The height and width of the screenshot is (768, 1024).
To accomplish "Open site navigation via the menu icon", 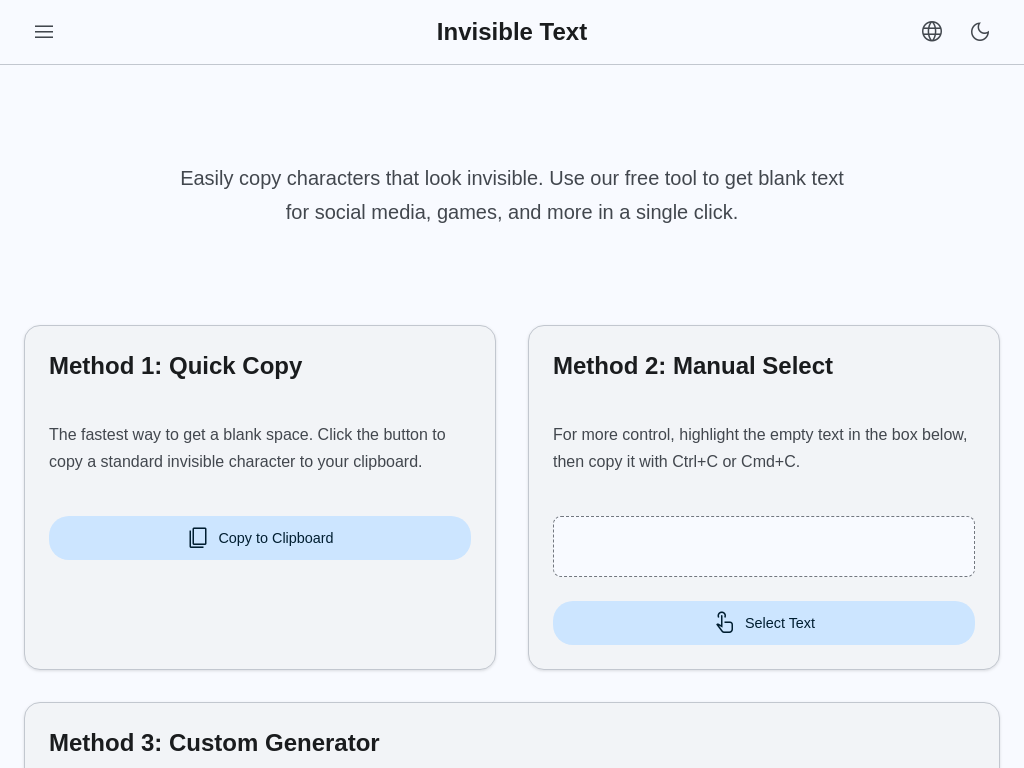I will (44, 31).
